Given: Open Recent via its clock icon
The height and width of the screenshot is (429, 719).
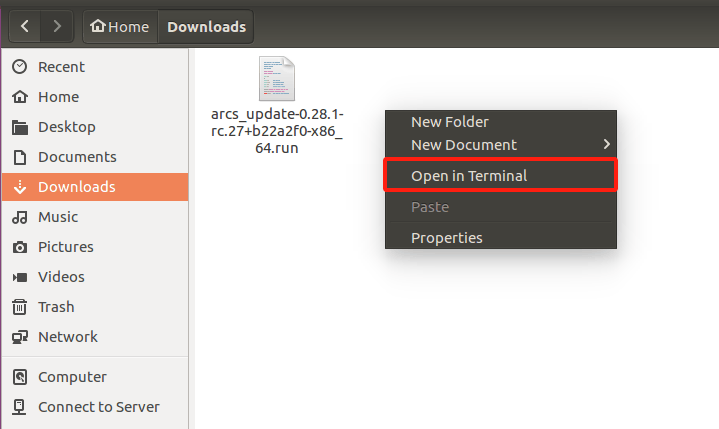Looking at the screenshot, I should [x=19, y=67].
